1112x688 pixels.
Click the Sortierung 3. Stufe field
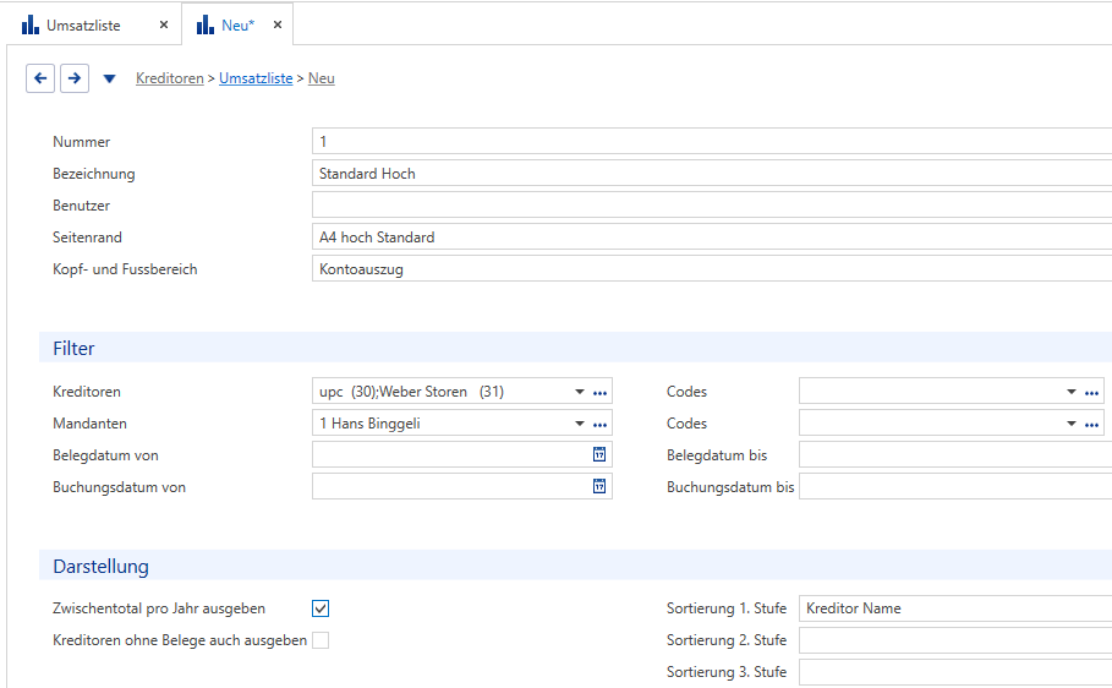coord(955,672)
